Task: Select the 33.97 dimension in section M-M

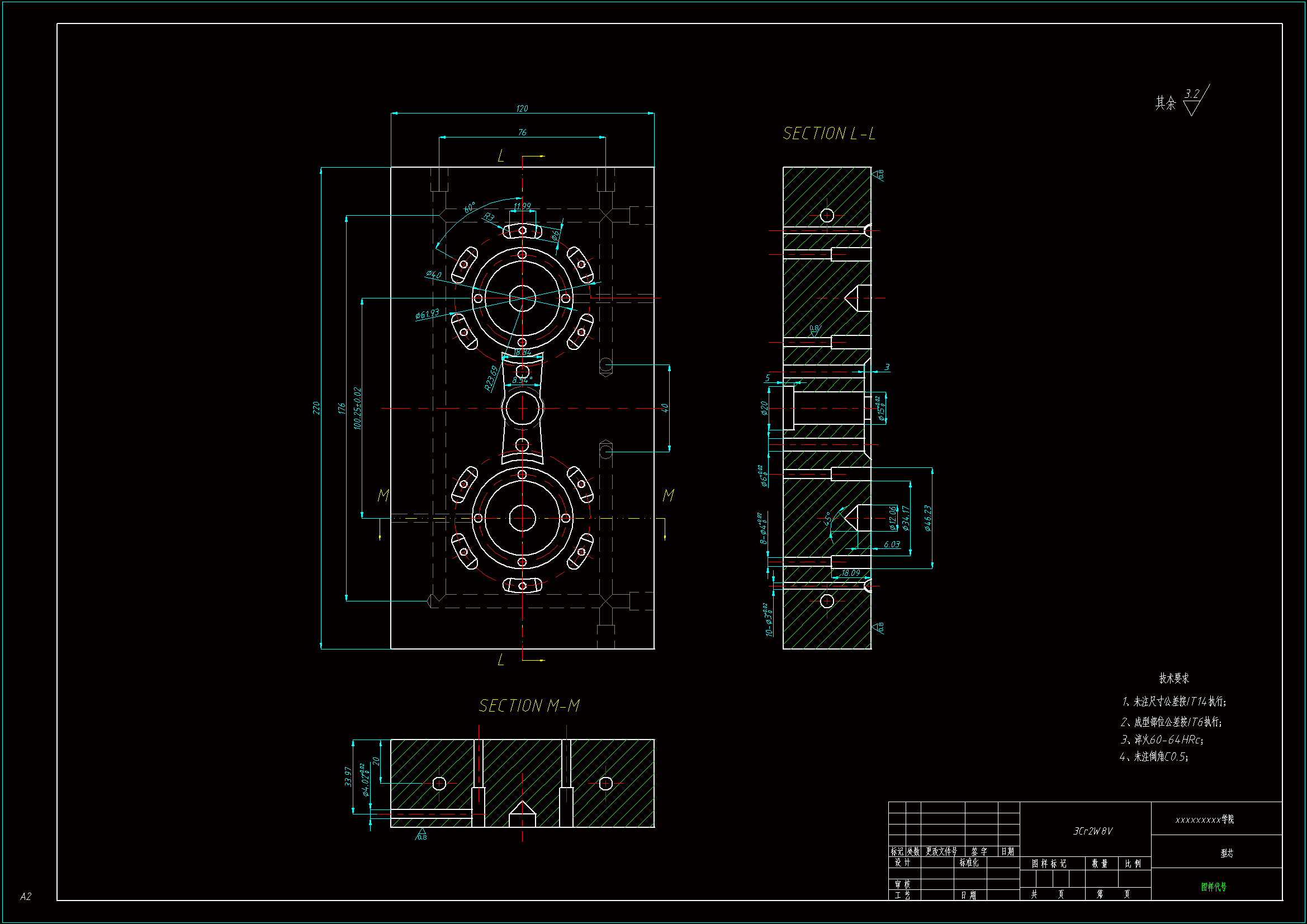Action: click(x=348, y=776)
